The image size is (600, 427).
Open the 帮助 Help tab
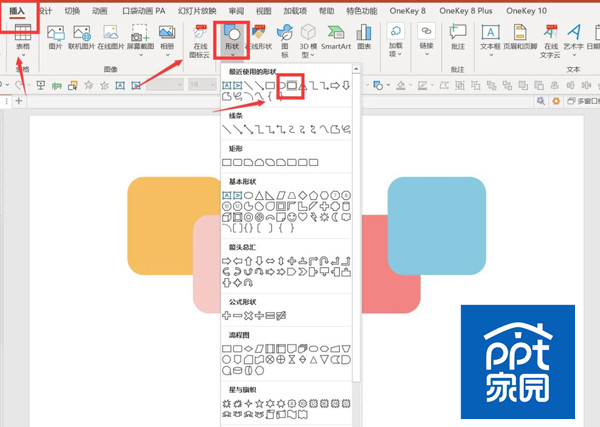(326, 11)
